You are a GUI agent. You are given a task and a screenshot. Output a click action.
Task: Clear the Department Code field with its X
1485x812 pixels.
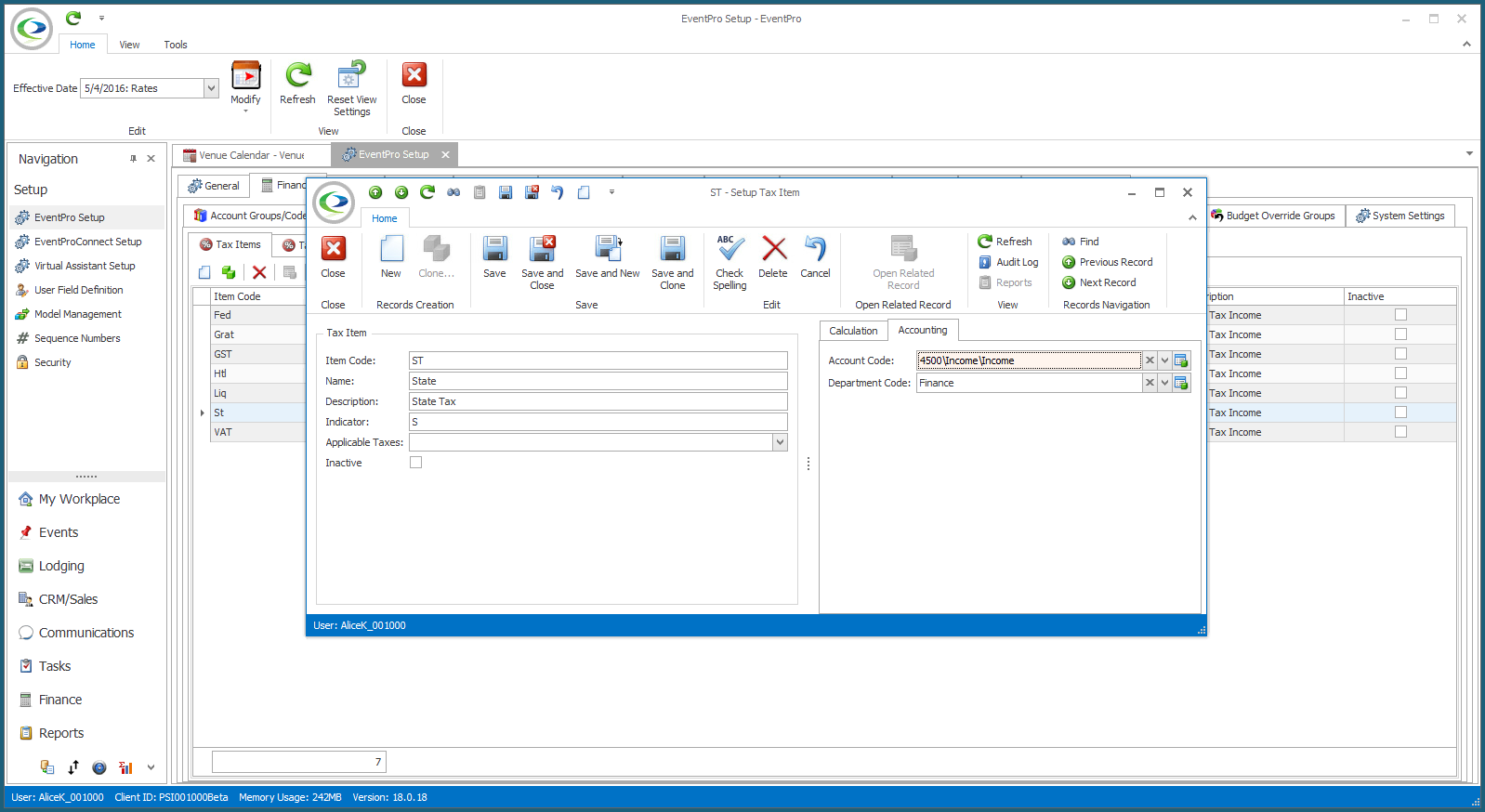click(x=1150, y=383)
